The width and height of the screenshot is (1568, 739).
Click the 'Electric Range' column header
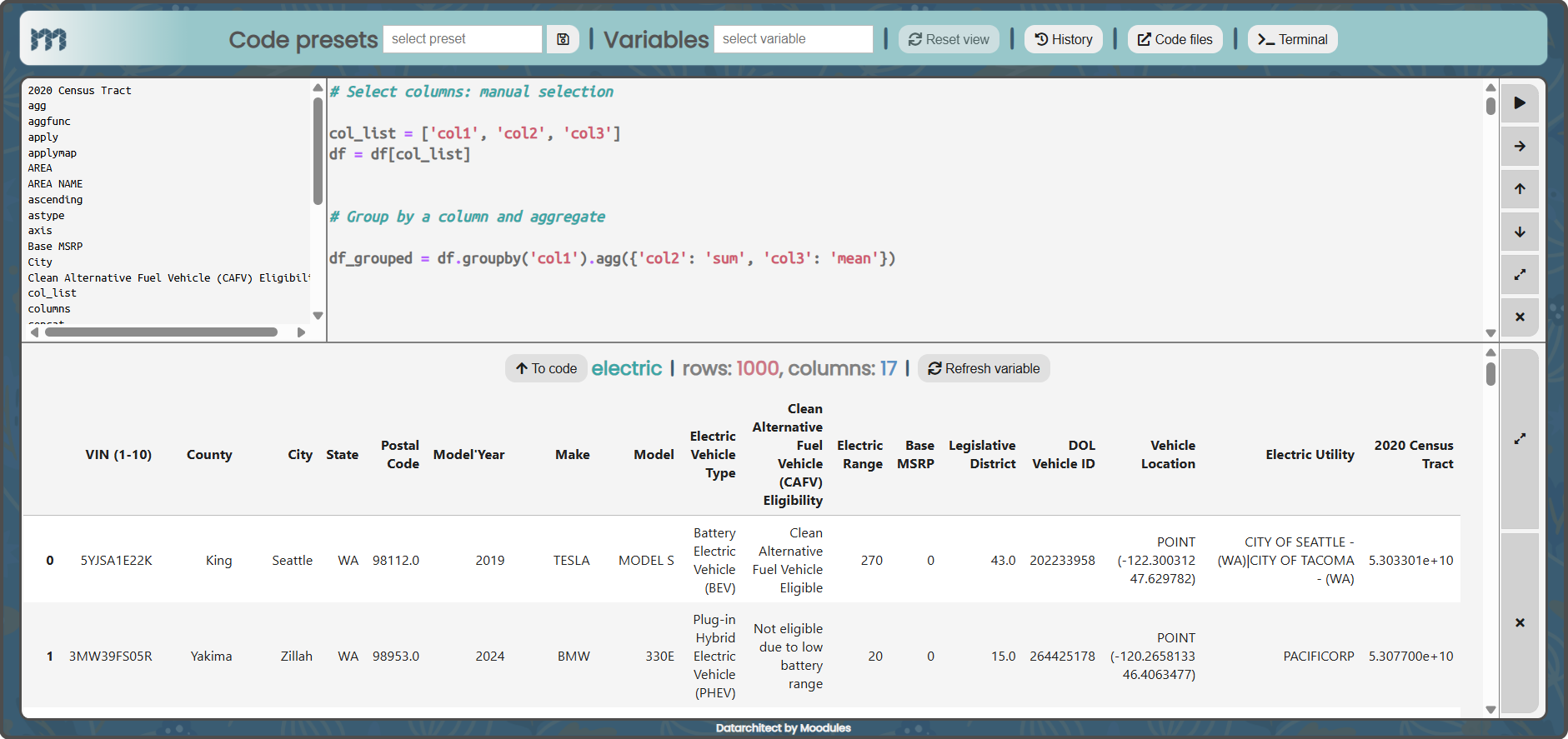click(x=859, y=455)
